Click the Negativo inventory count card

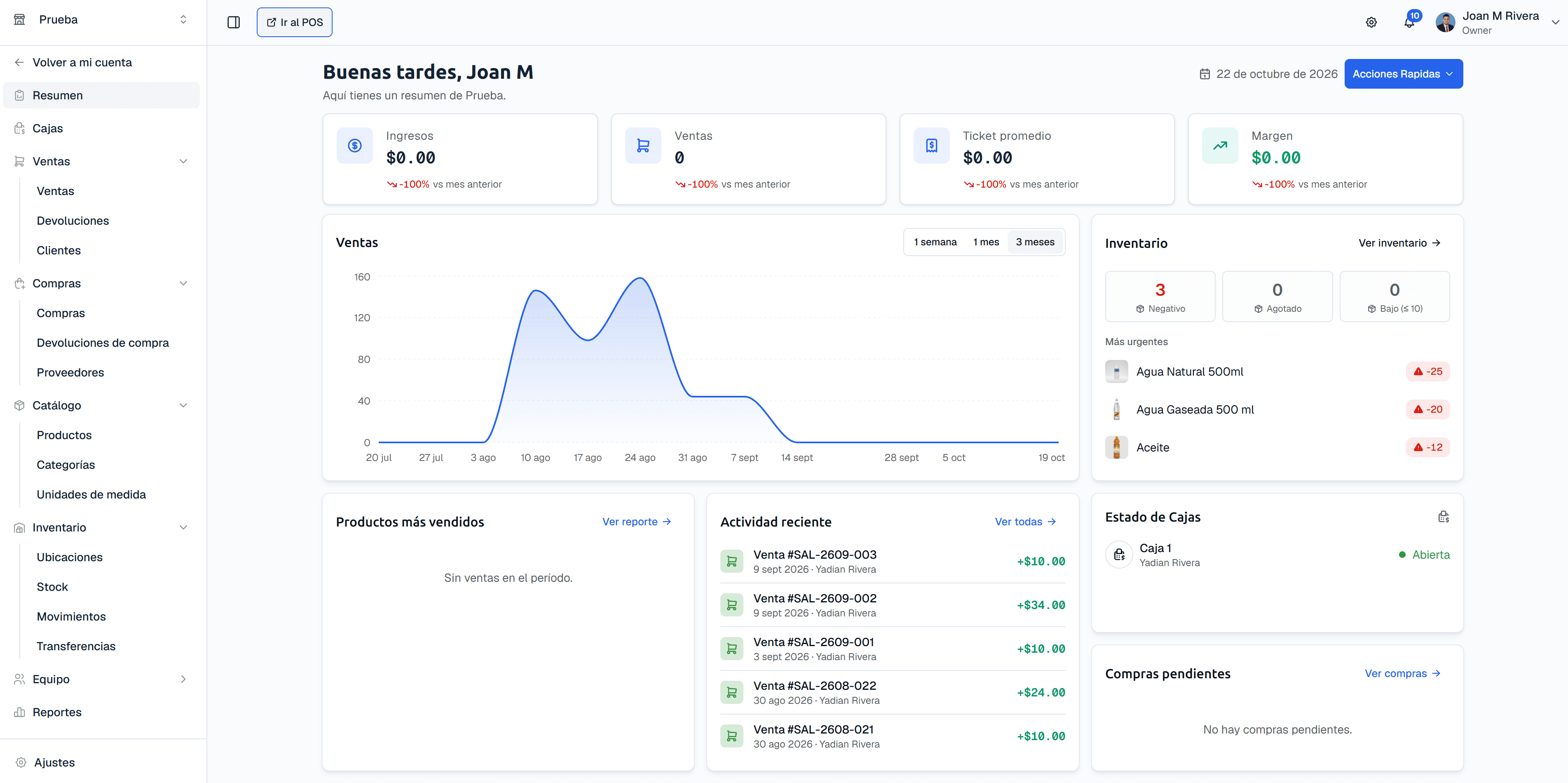pyautogui.click(x=1160, y=296)
